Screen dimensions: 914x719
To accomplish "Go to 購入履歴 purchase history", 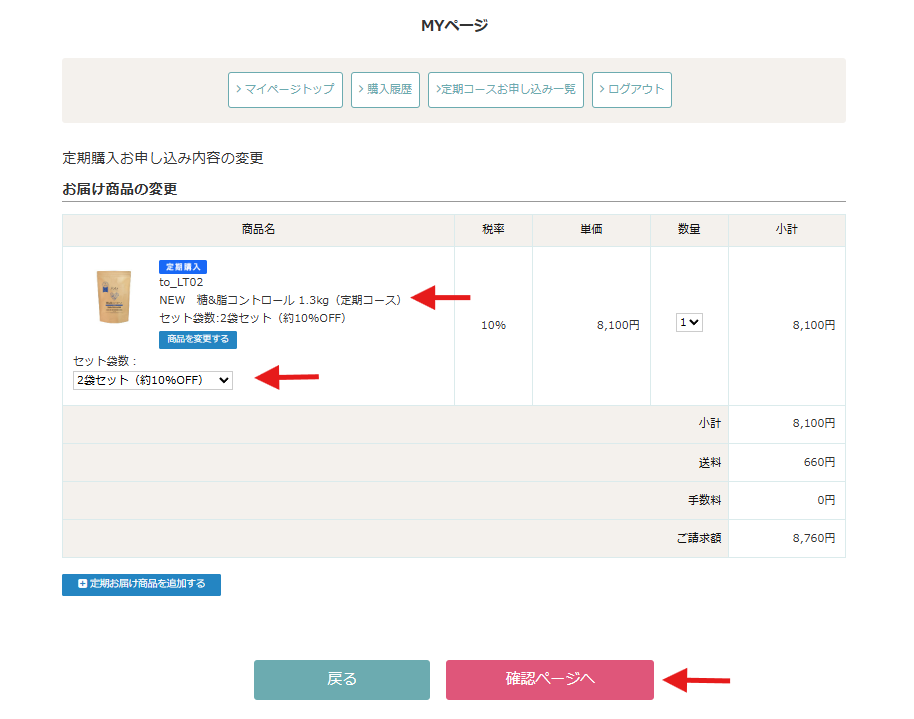I will pyautogui.click(x=385, y=89).
